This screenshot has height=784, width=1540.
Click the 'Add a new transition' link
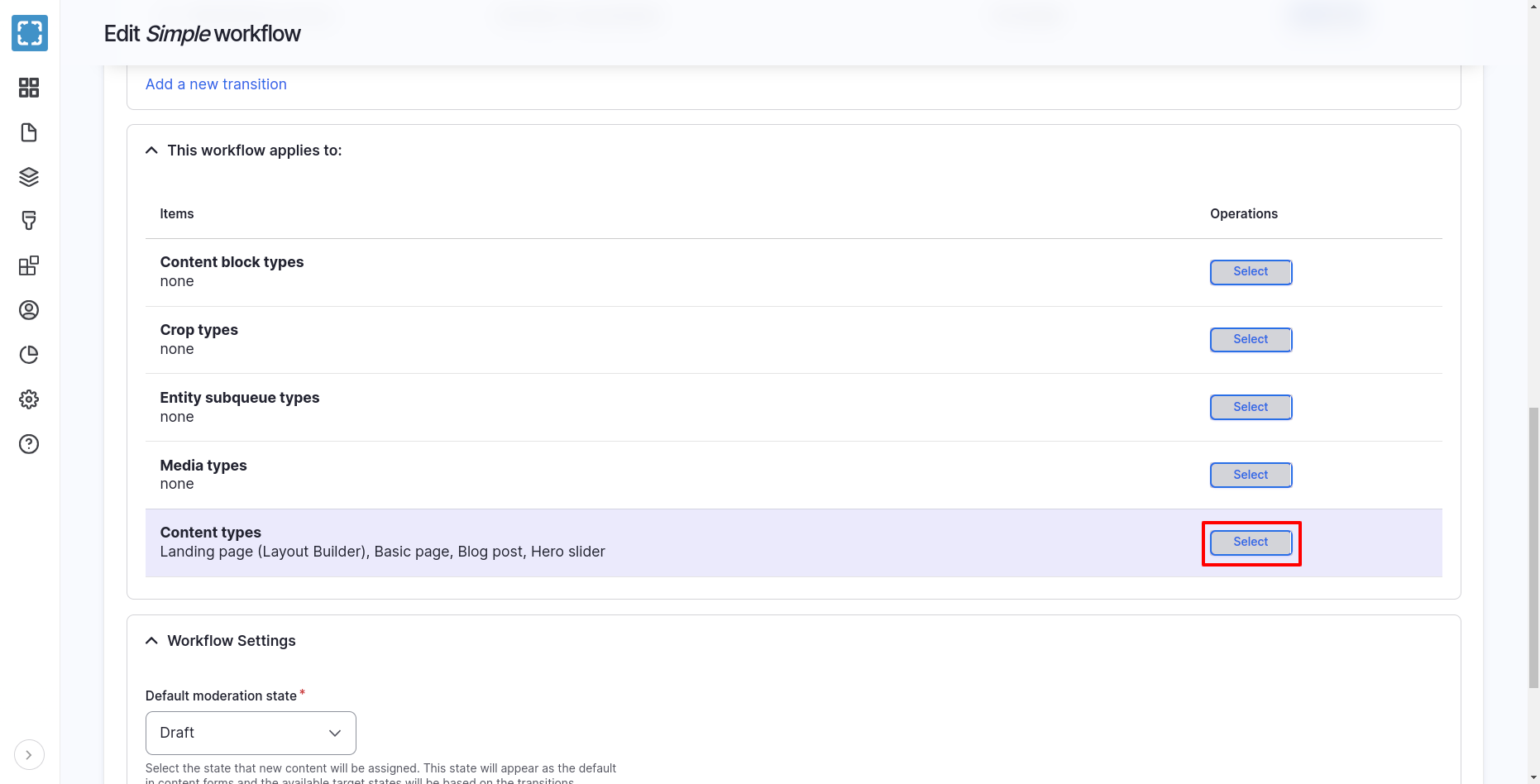216,84
